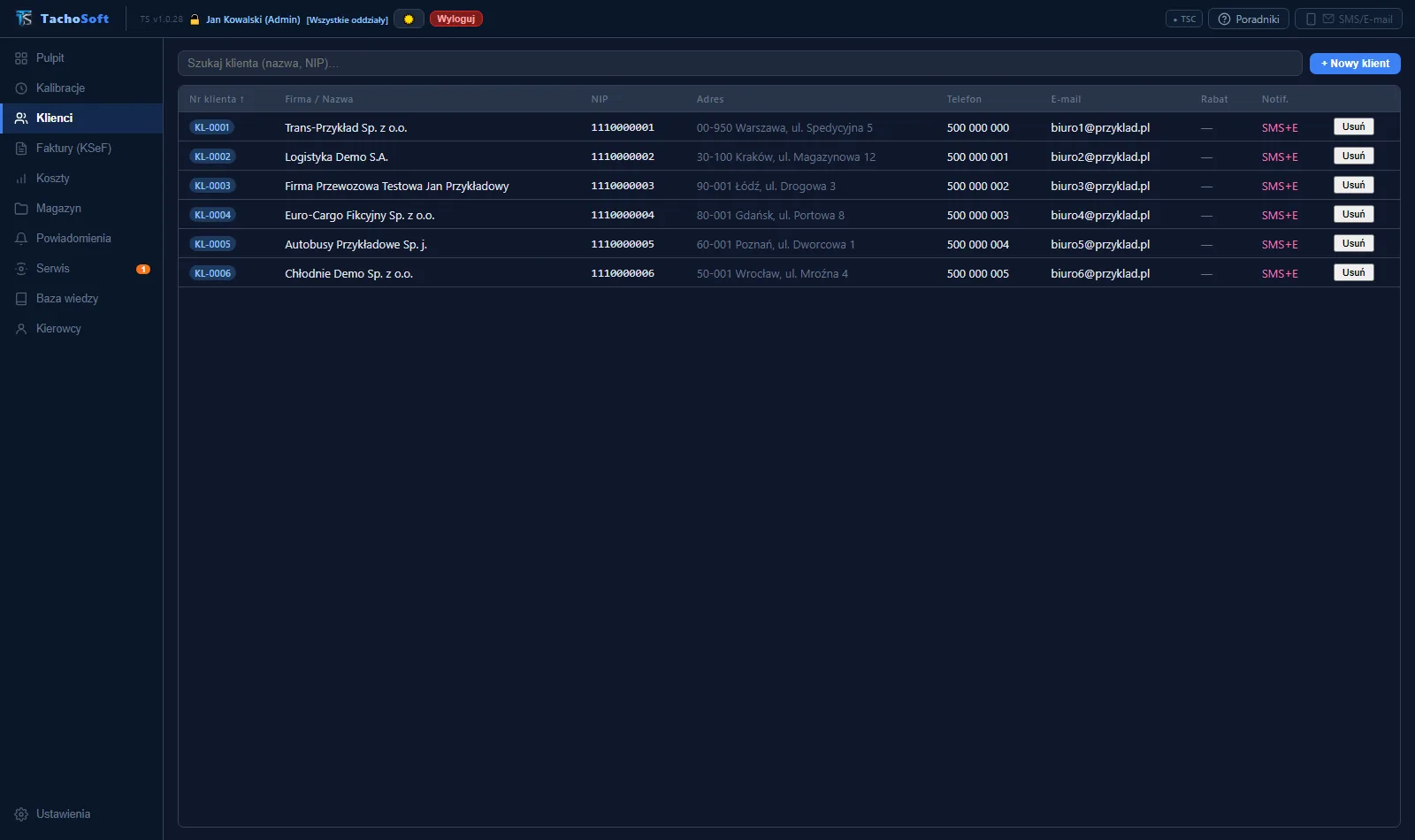
Task: Click SMS+E notification tag for Chłodnie Demo
Action: [1280, 273]
